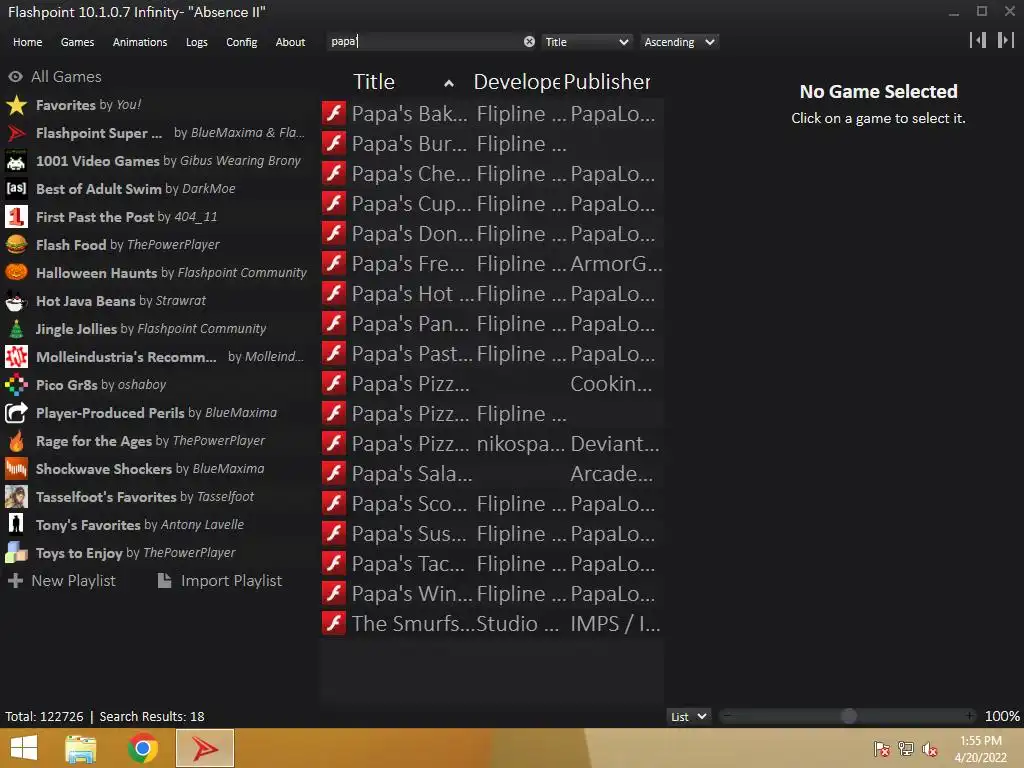The width and height of the screenshot is (1024, 768).
Task: Select the Papa's Cheeseria game row
Action: [492, 173]
